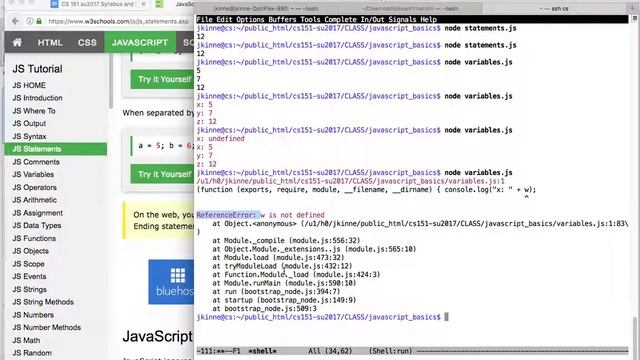Click the sidebar scrollbar in w3schools
This screenshot has width=640, height=360.
point(111,82)
